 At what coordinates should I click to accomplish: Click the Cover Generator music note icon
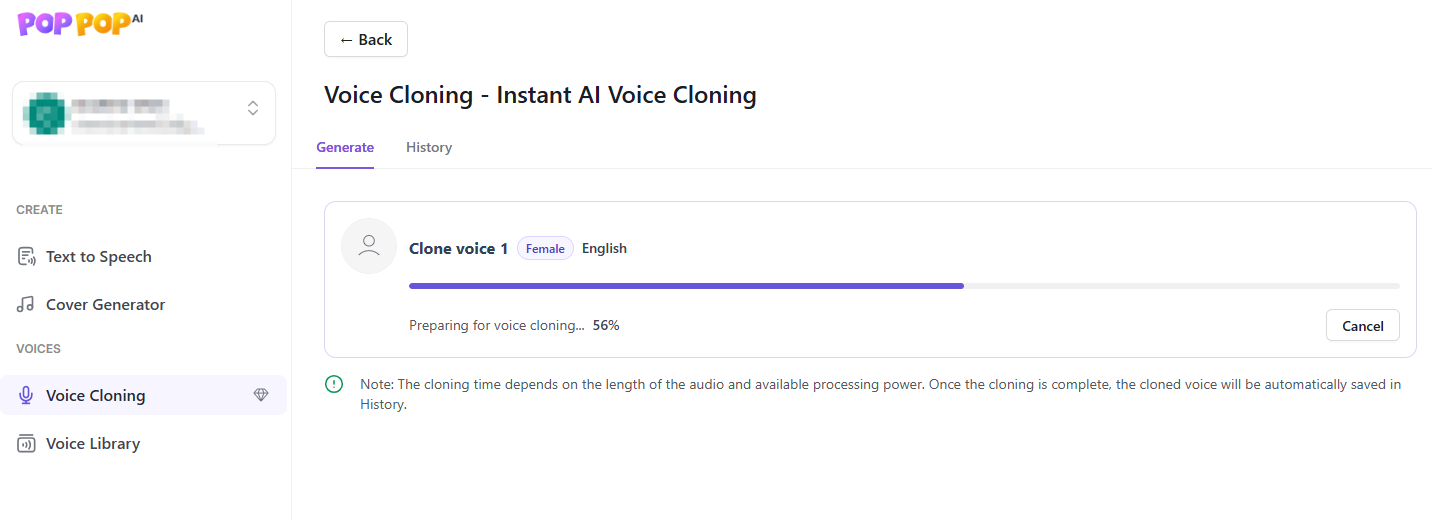[26, 305]
